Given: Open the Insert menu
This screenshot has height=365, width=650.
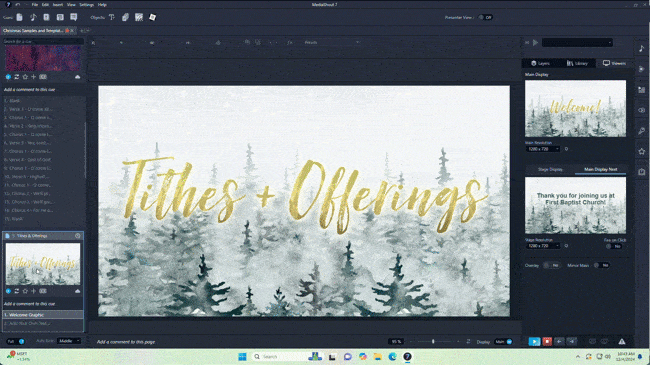Looking at the screenshot, I should (58, 5).
